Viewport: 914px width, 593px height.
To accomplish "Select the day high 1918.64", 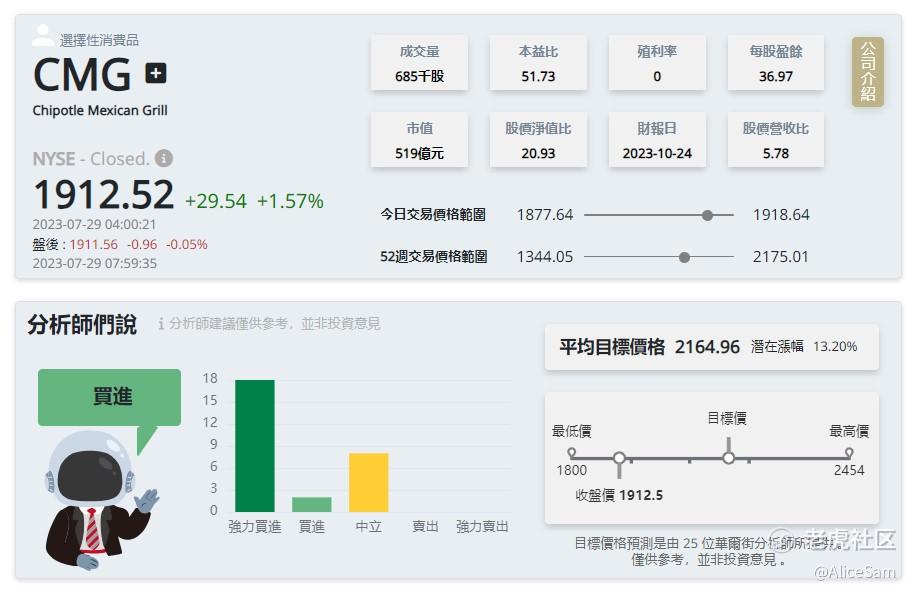I will pyautogui.click(x=781, y=215).
